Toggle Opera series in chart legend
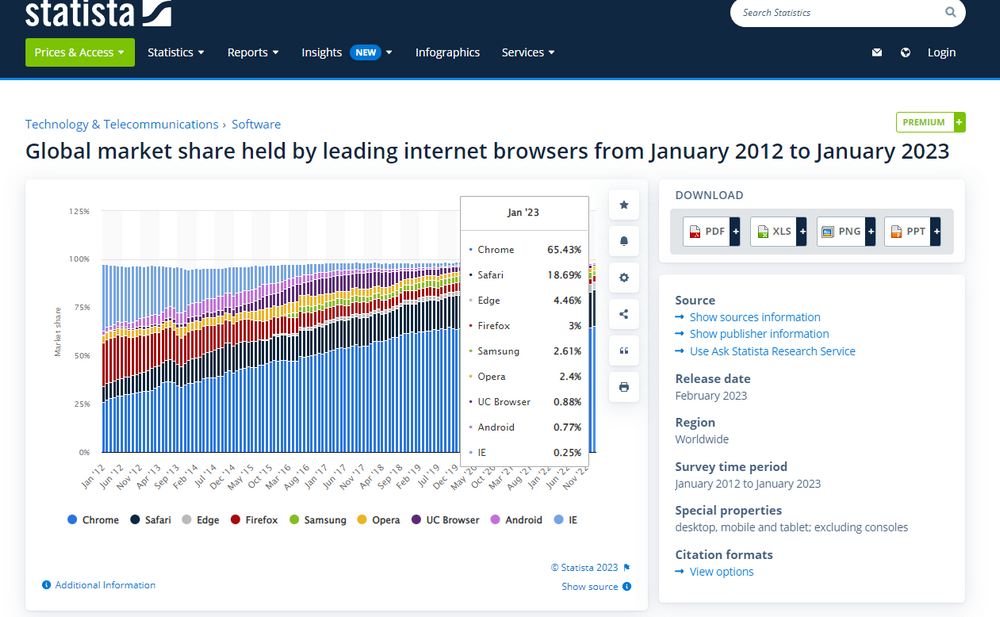Screen dimensions: 1000x617 [378, 520]
